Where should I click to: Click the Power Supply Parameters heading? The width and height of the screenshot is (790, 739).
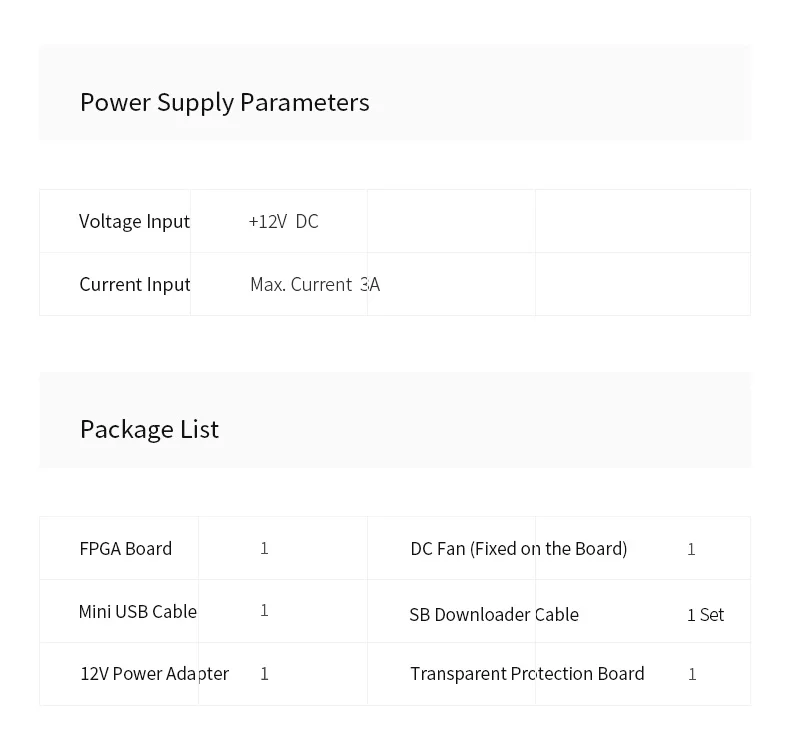click(x=224, y=102)
